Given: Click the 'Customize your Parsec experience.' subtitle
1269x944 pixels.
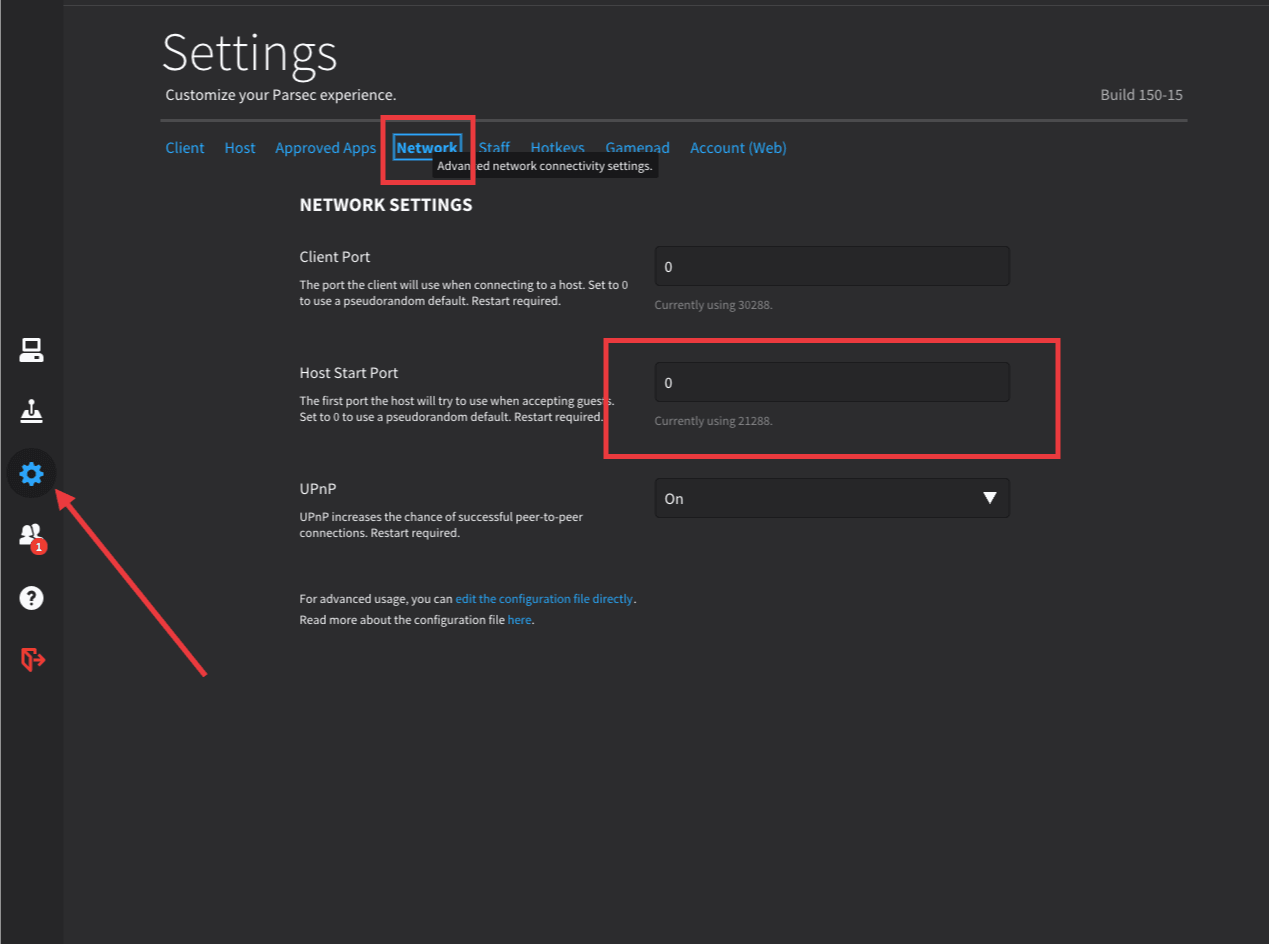Looking at the screenshot, I should tap(281, 95).
